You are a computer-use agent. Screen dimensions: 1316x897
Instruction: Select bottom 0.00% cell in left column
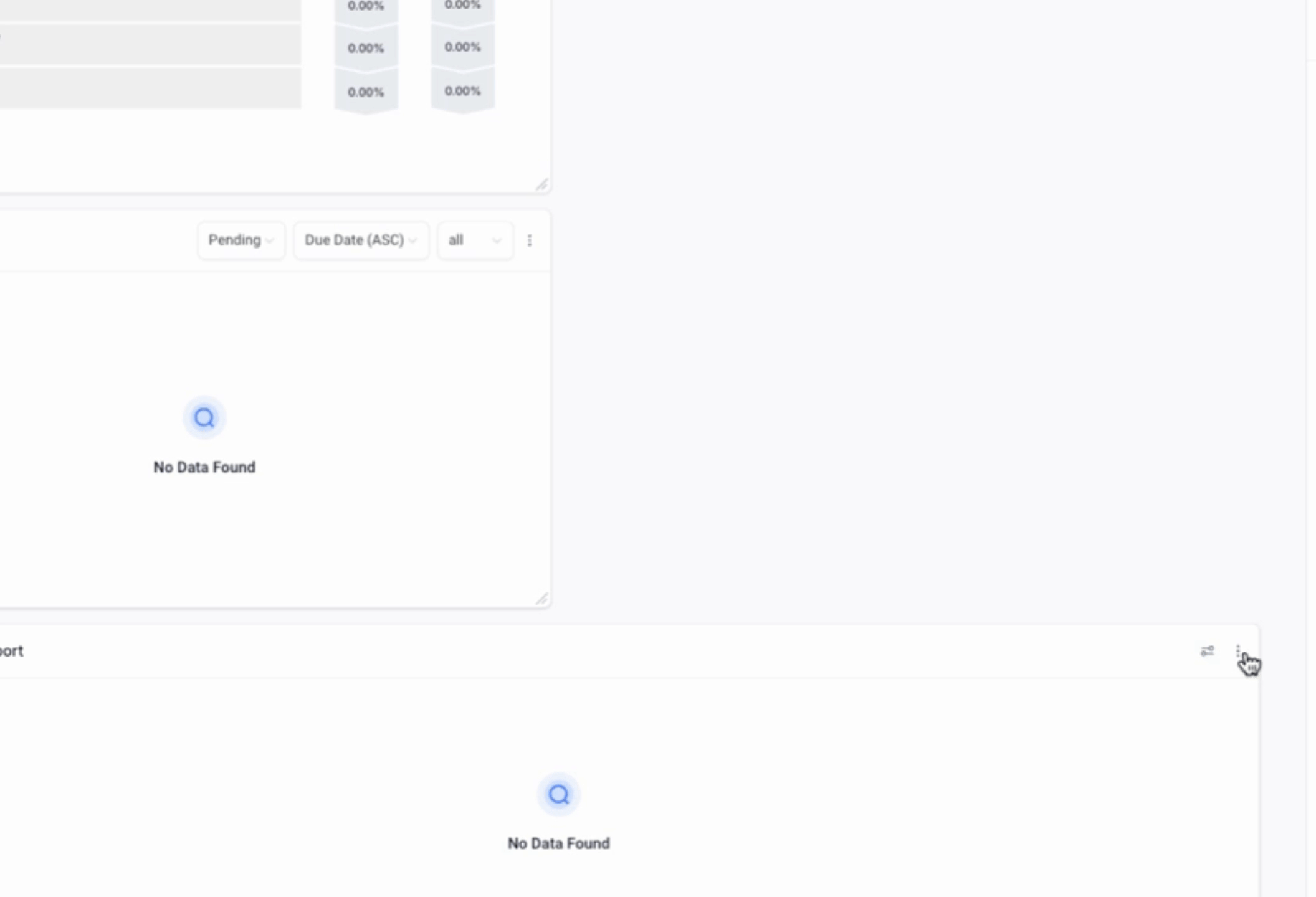(x=366, y=92)
